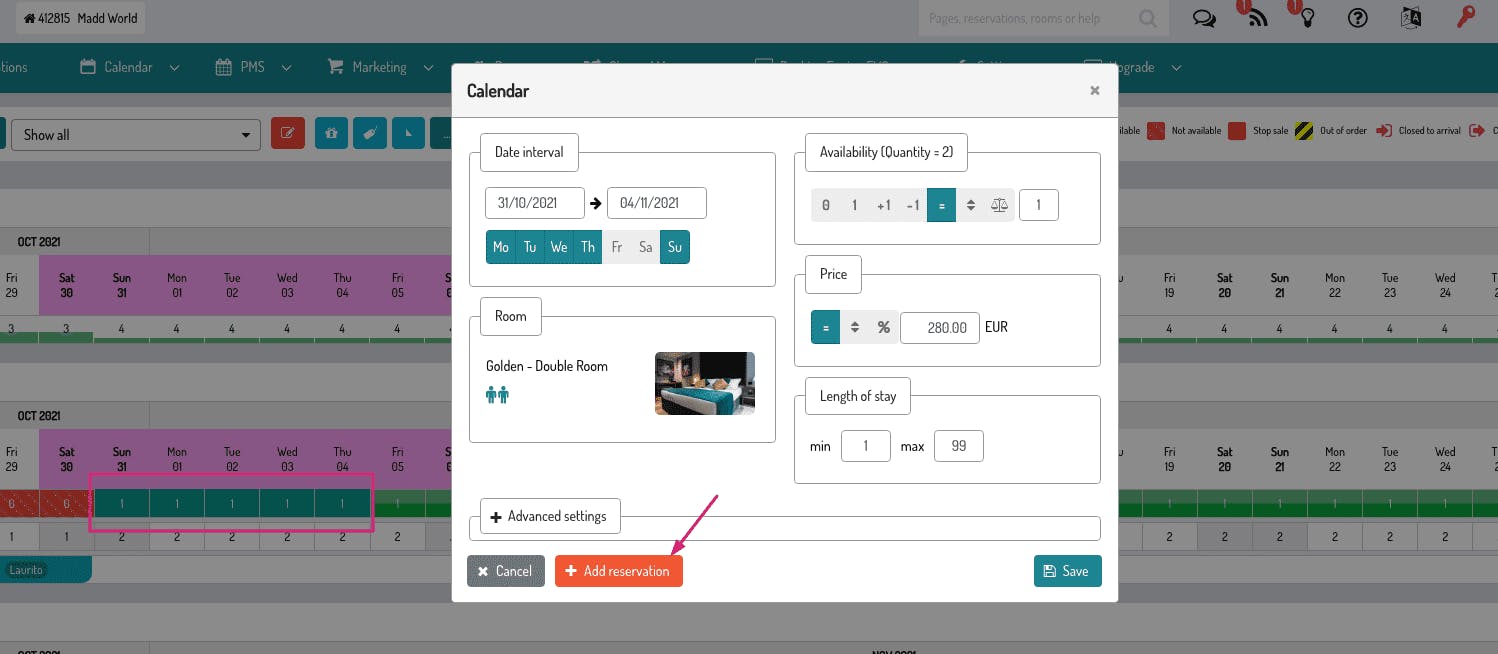Select price percentage mode
1498x654 pixels.
(x=883, y=327)
